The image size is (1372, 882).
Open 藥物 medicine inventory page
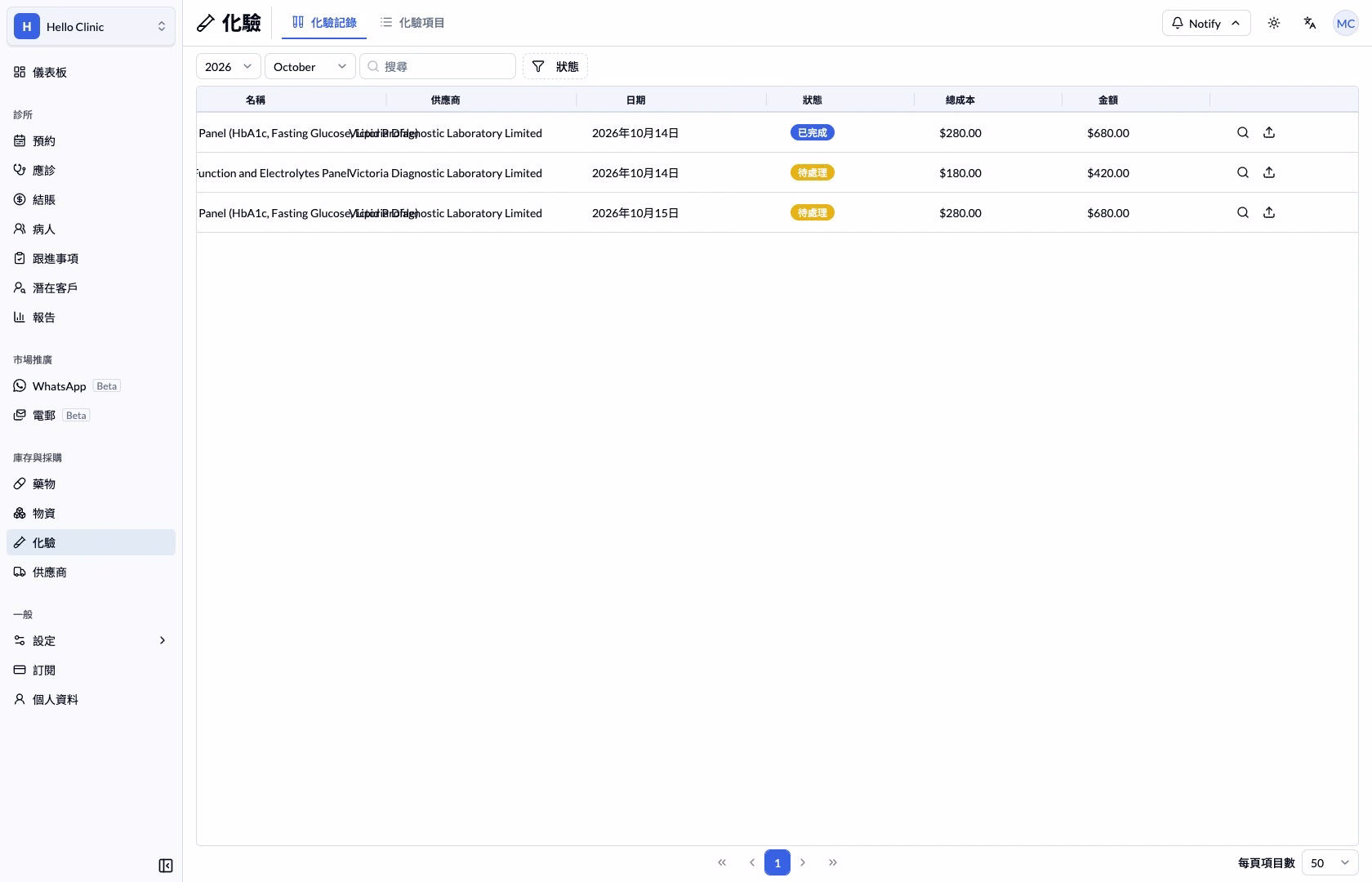[x=91, y=483]
